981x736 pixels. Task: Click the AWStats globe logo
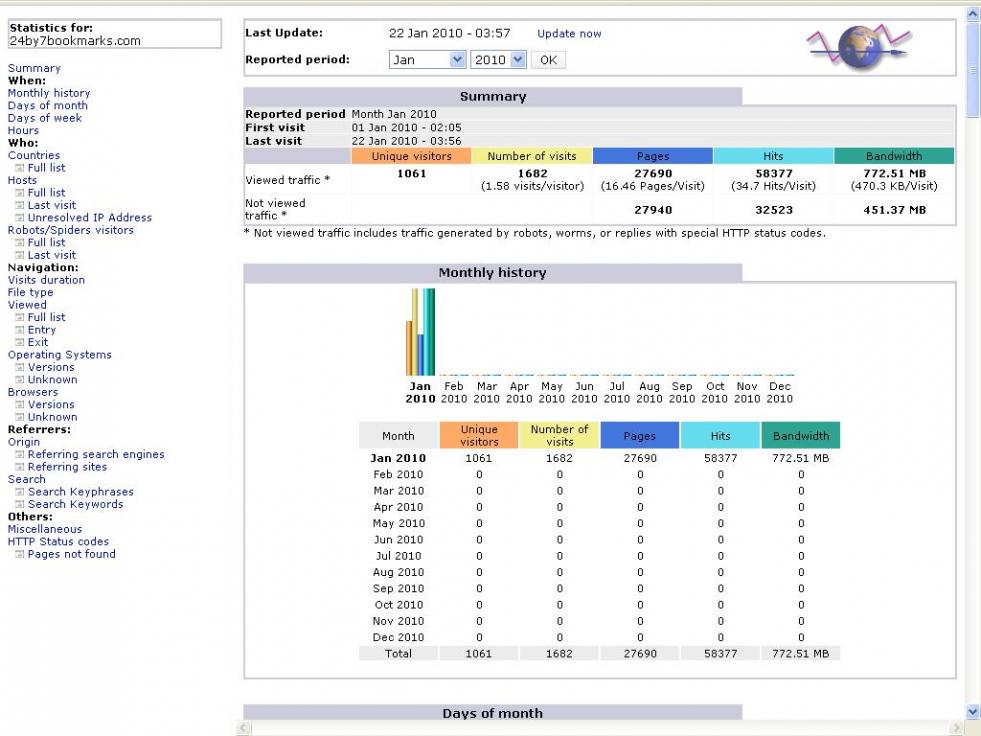point(857,47)
